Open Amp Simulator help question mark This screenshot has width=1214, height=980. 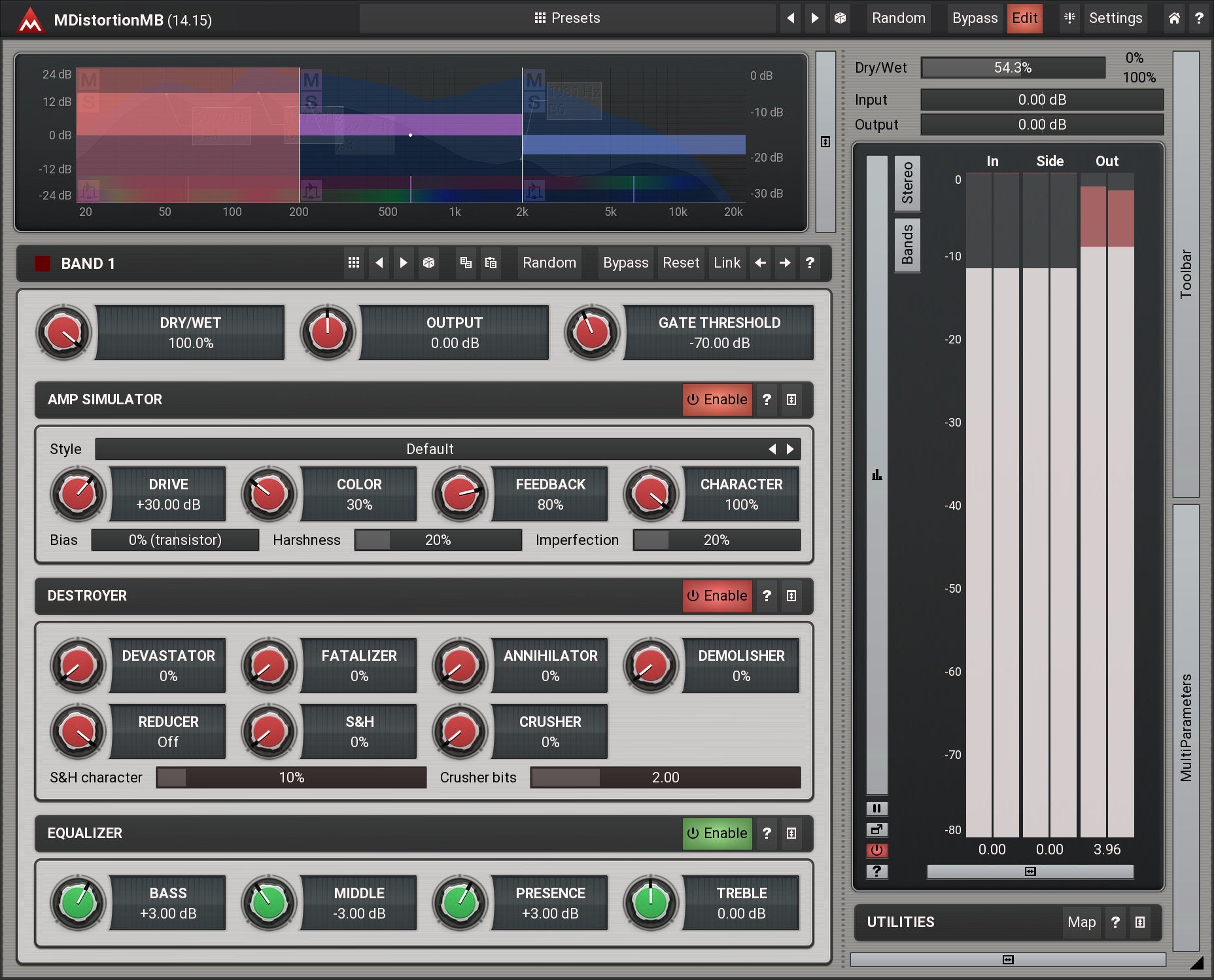click(767, 400)
